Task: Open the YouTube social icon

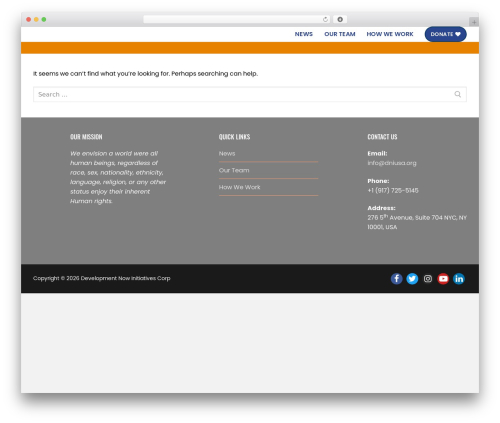Action: (443, 279)
